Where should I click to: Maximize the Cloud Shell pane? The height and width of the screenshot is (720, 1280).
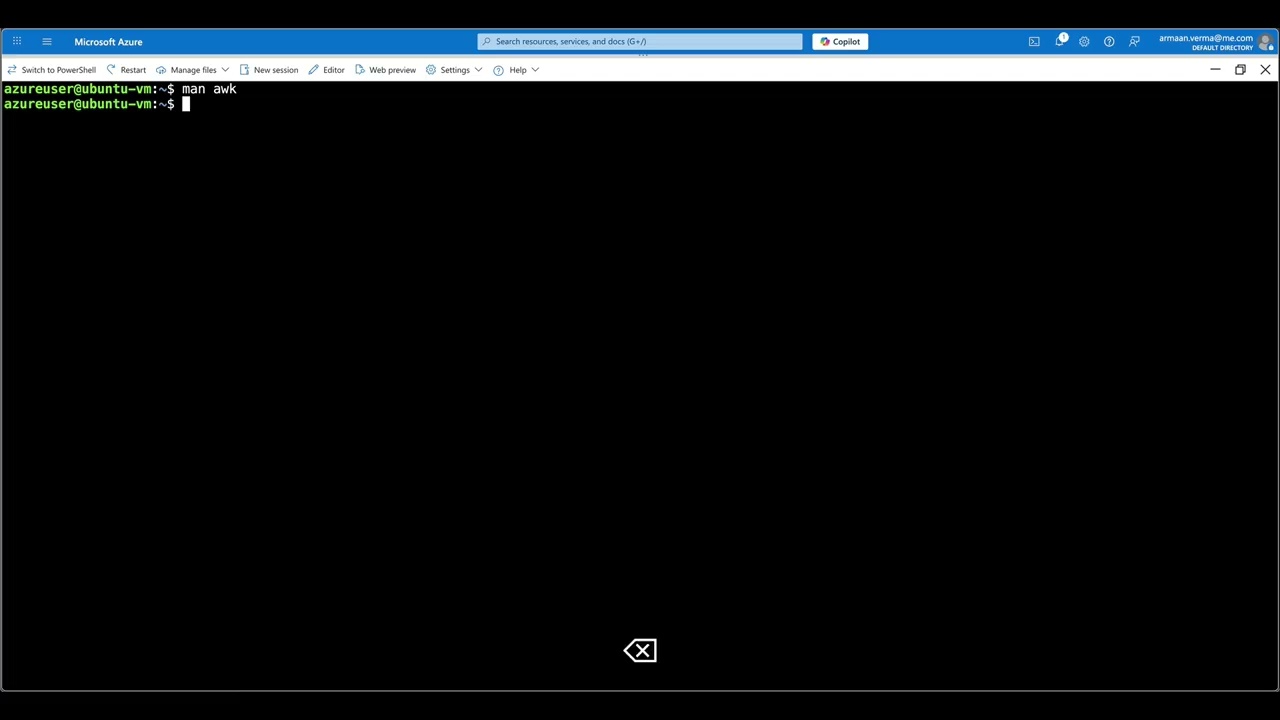tap(1240, 69)
